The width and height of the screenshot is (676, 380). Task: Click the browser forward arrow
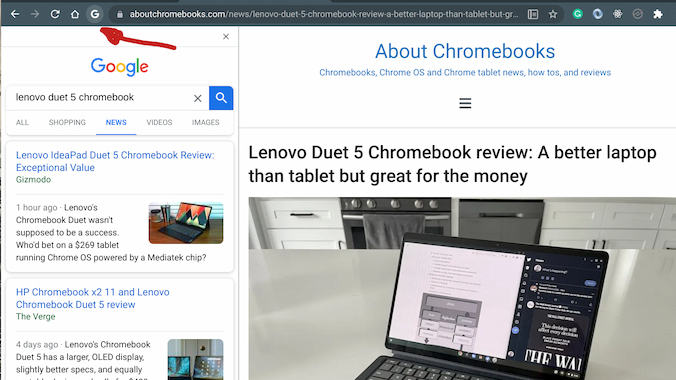coord(35,14)
